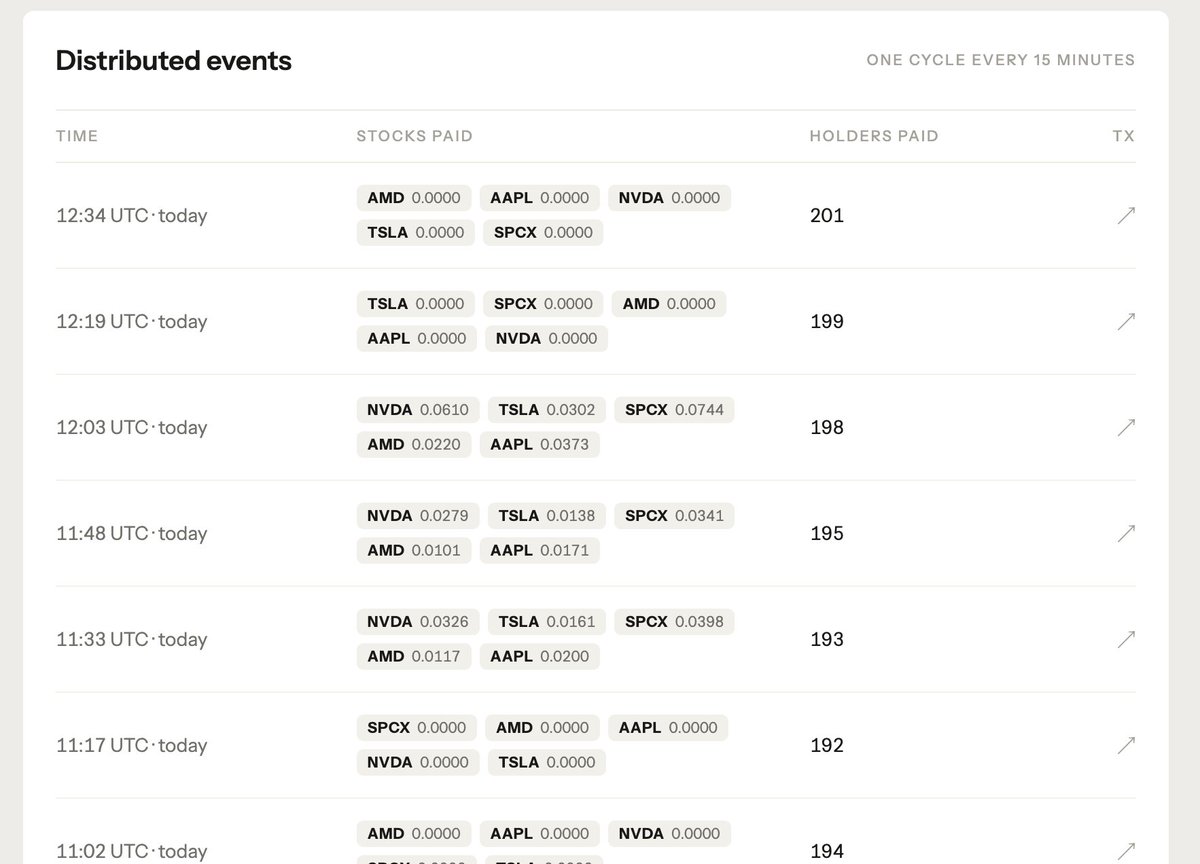
Task: Select the 11:17 UTC today timestamp
Action: click(132, 745)
